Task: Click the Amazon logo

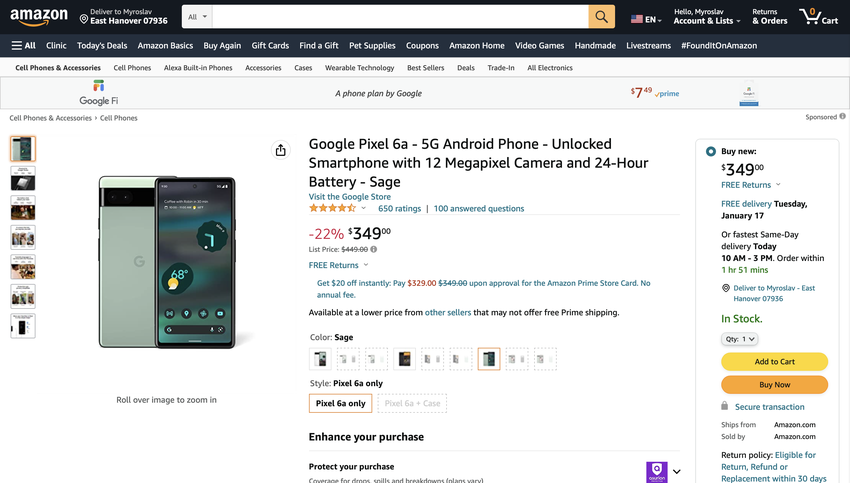Action: (x=39, y=17)
